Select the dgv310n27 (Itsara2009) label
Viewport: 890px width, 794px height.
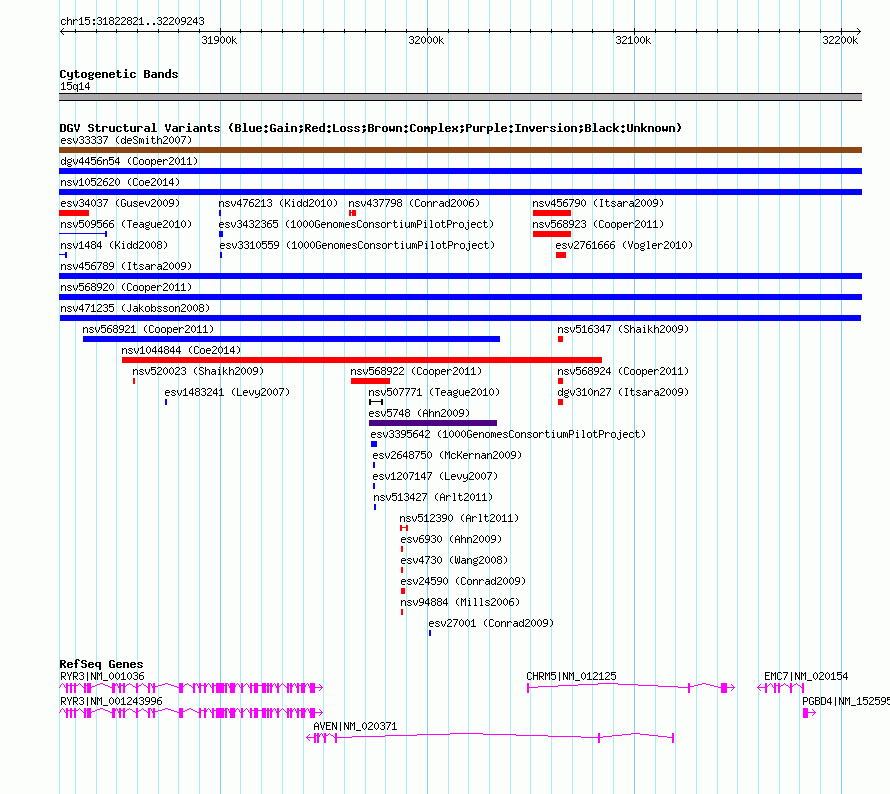tap(623, 392)
